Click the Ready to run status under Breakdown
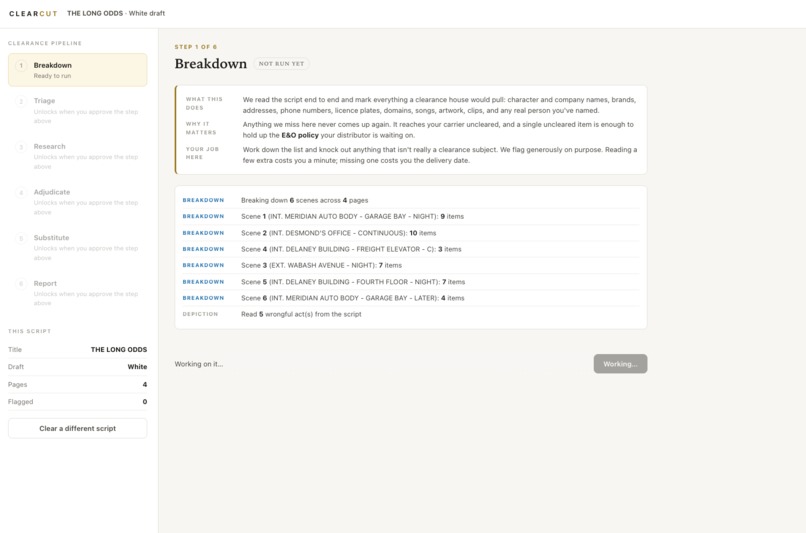The width and height of the screenshot is (806, 533). point(52,76)
